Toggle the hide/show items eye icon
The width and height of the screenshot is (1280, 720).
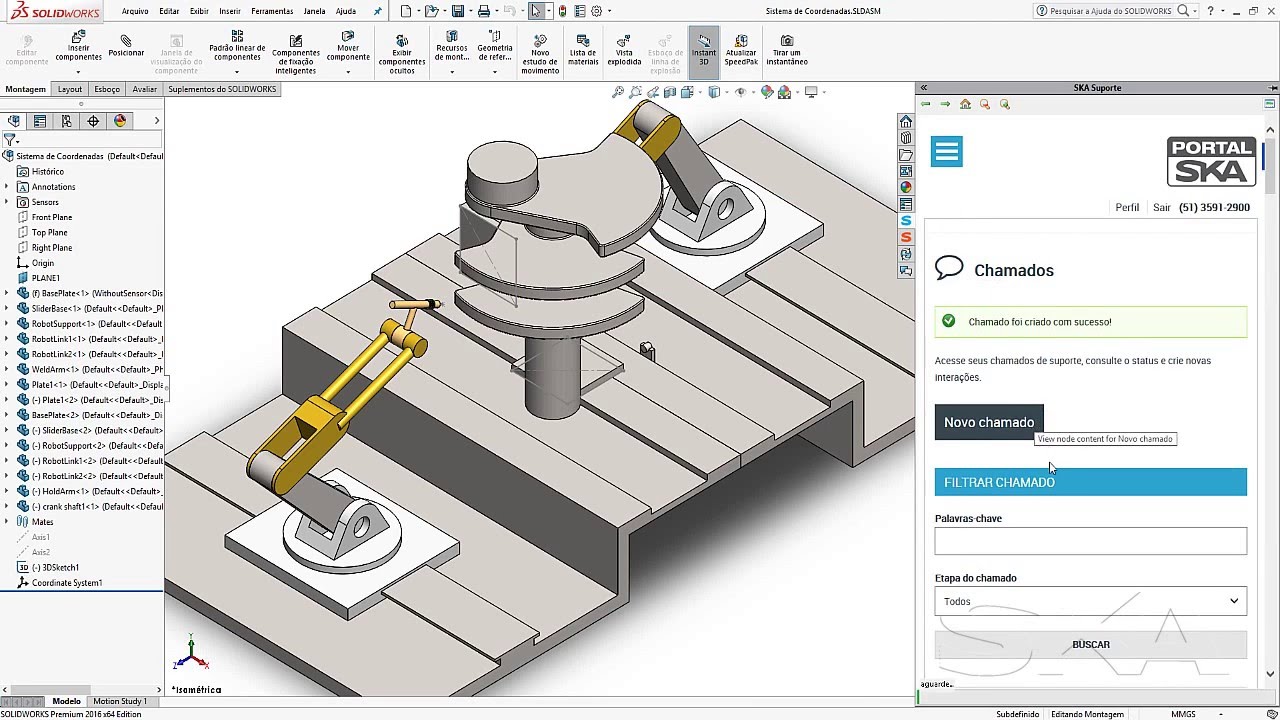(x=740, y=92)
